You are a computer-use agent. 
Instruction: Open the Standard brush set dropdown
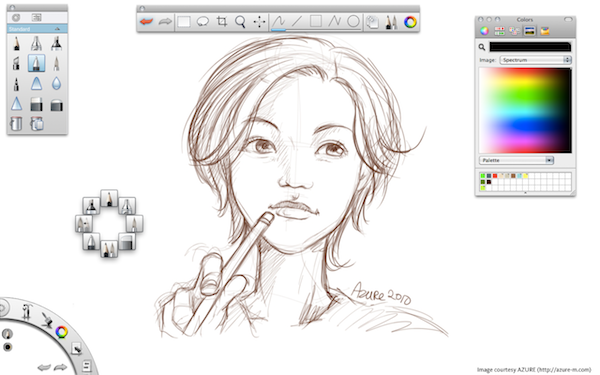pos(37,29)
